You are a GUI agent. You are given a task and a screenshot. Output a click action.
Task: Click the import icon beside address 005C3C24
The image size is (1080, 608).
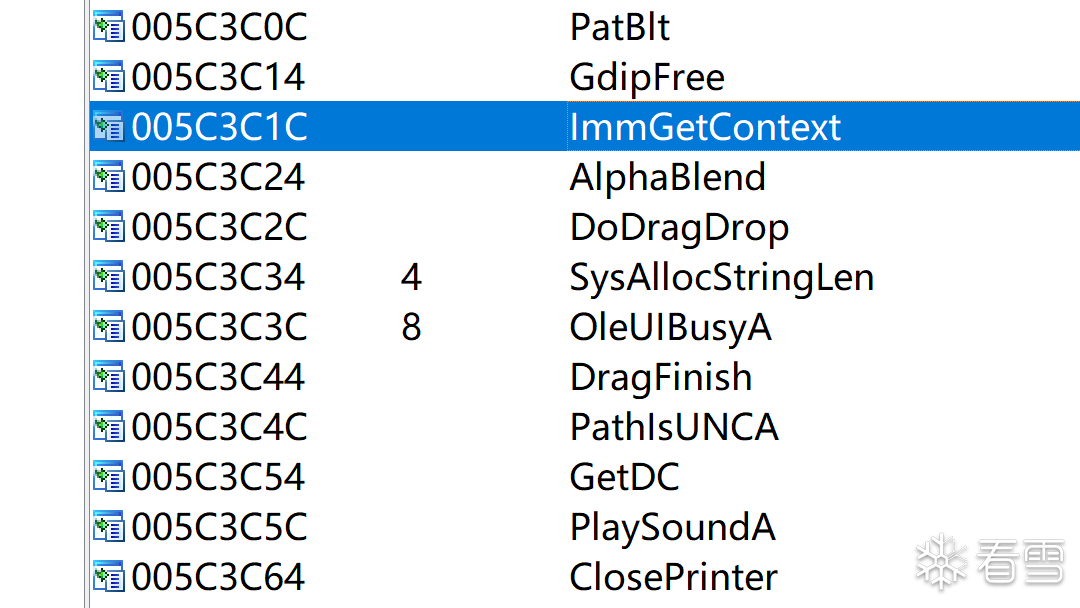point(108,177)
